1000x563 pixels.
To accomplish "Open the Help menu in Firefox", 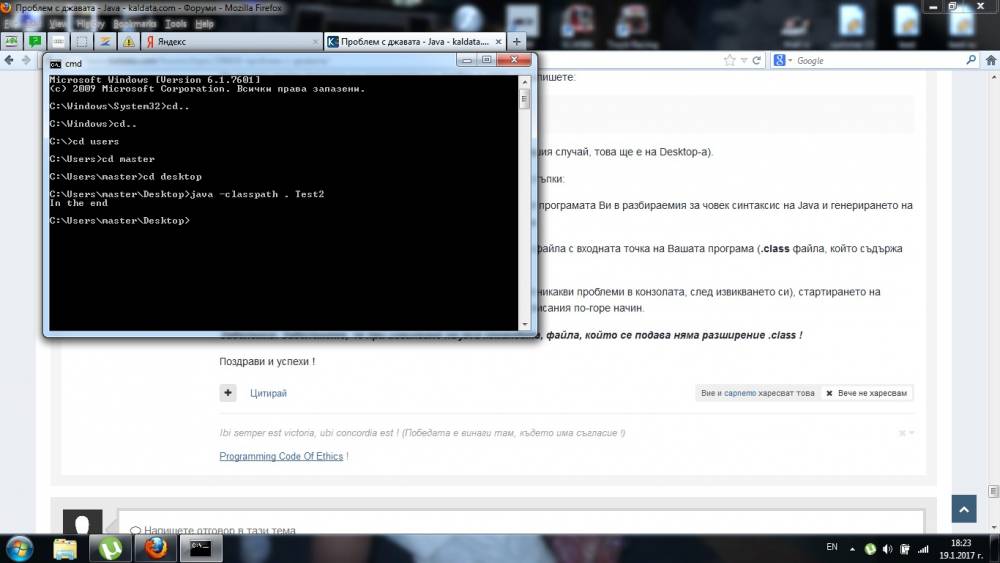I will click(x=204, y=24).
